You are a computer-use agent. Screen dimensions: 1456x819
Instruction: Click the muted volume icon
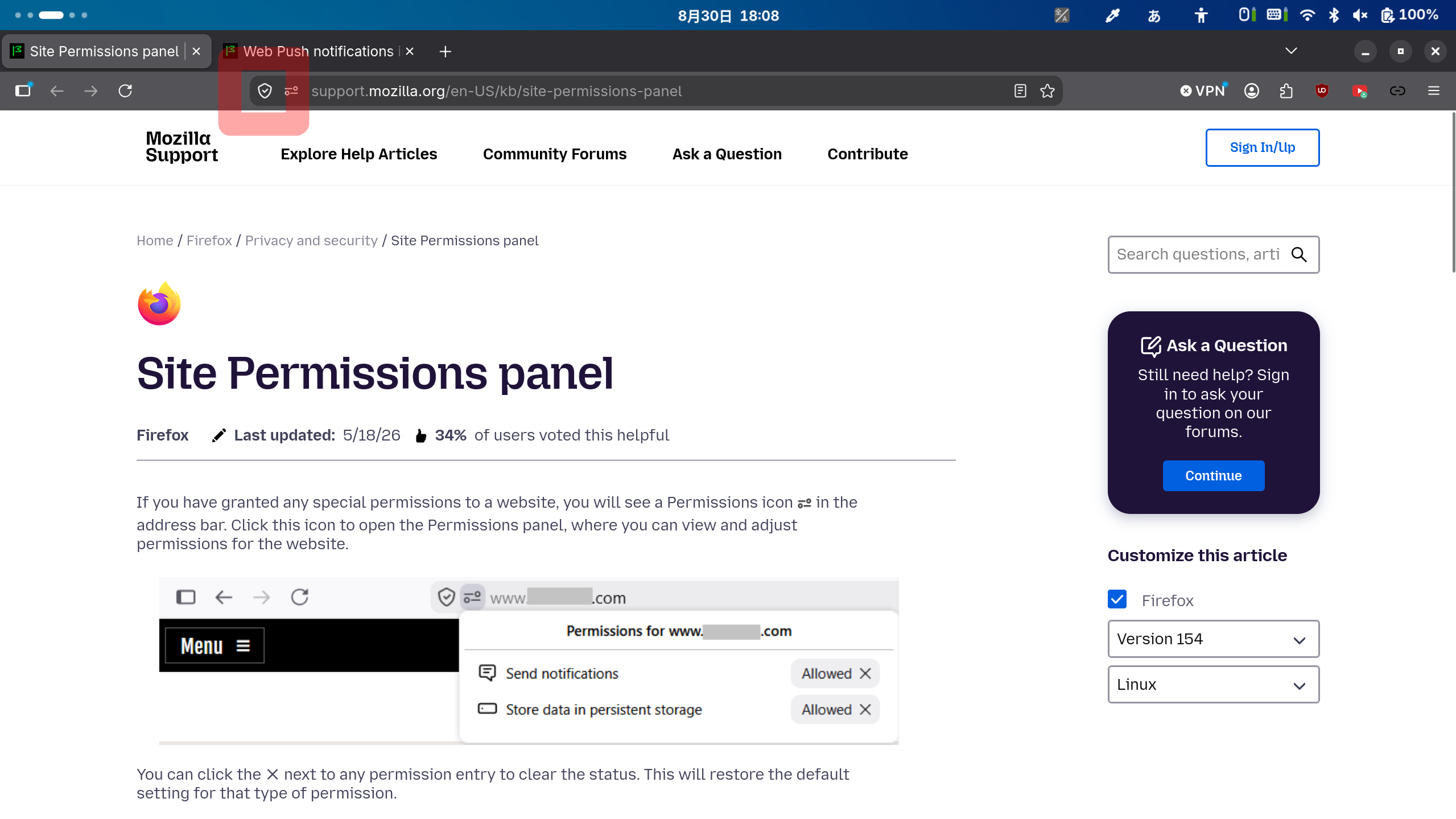(1360, 15)
